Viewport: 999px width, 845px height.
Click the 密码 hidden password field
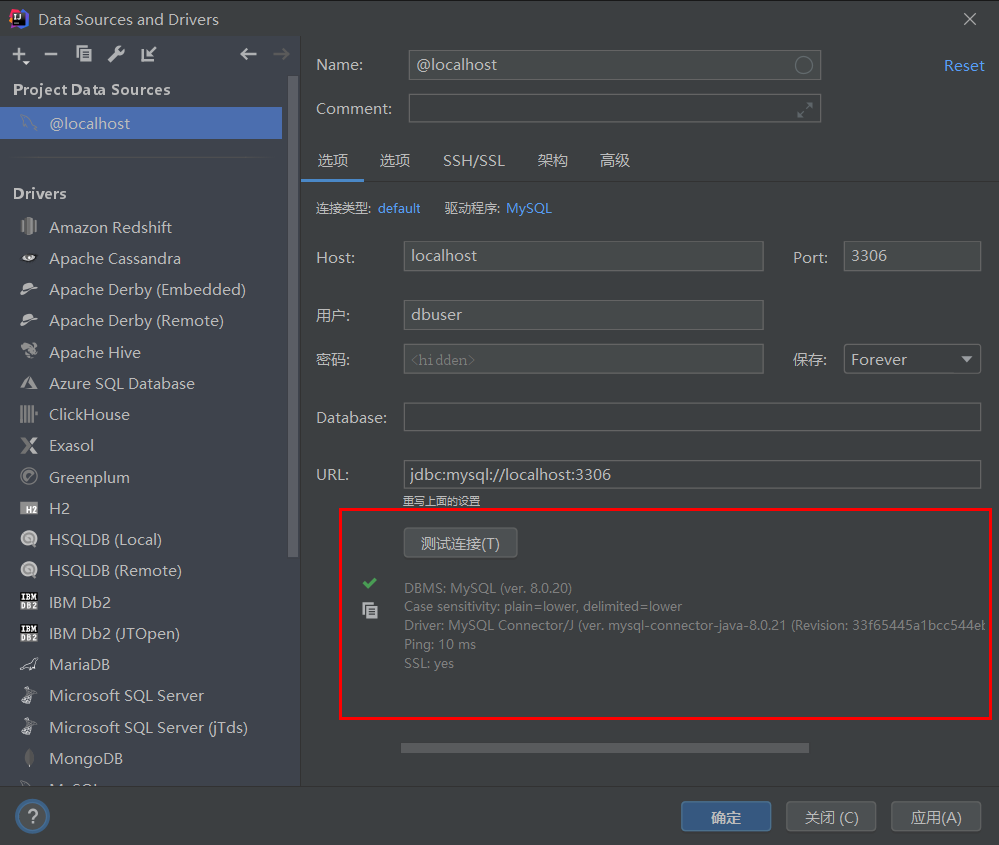click(584, 359)
